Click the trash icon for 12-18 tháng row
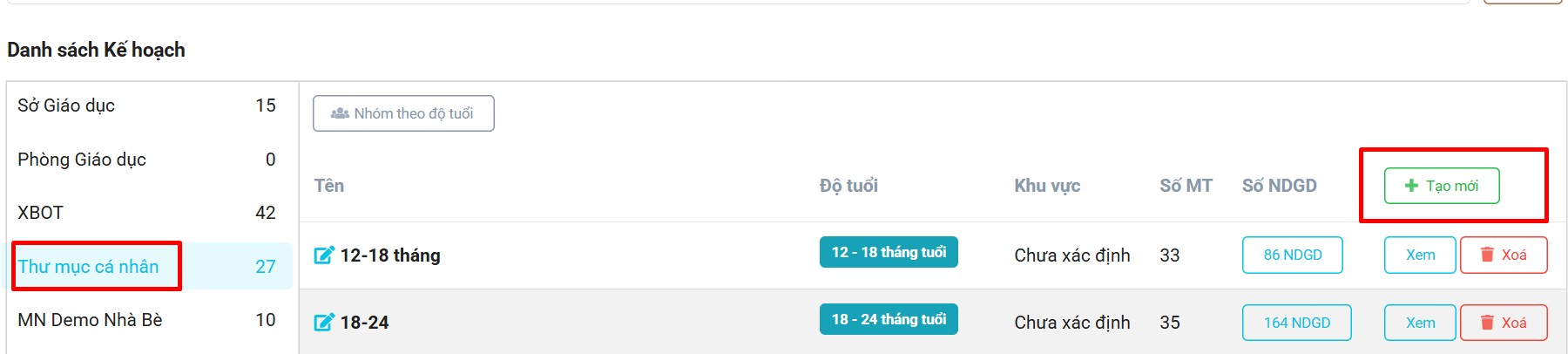Image resolution: width=1568 pixels, height=354 pixels. [x=1488, y=255]
